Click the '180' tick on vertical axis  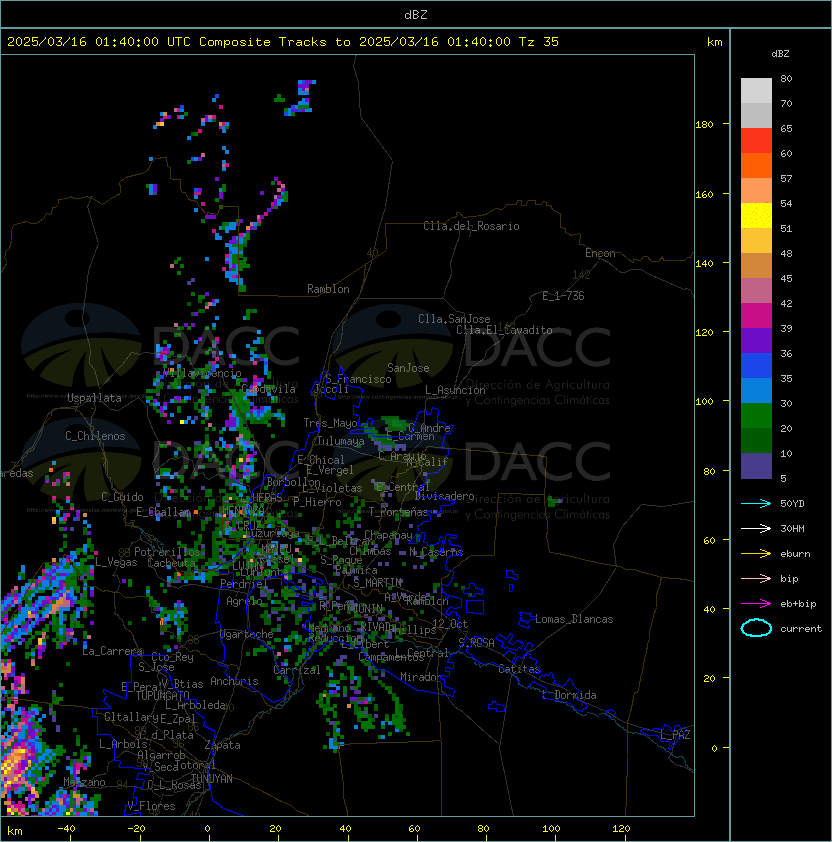click(x=704, y=125)
